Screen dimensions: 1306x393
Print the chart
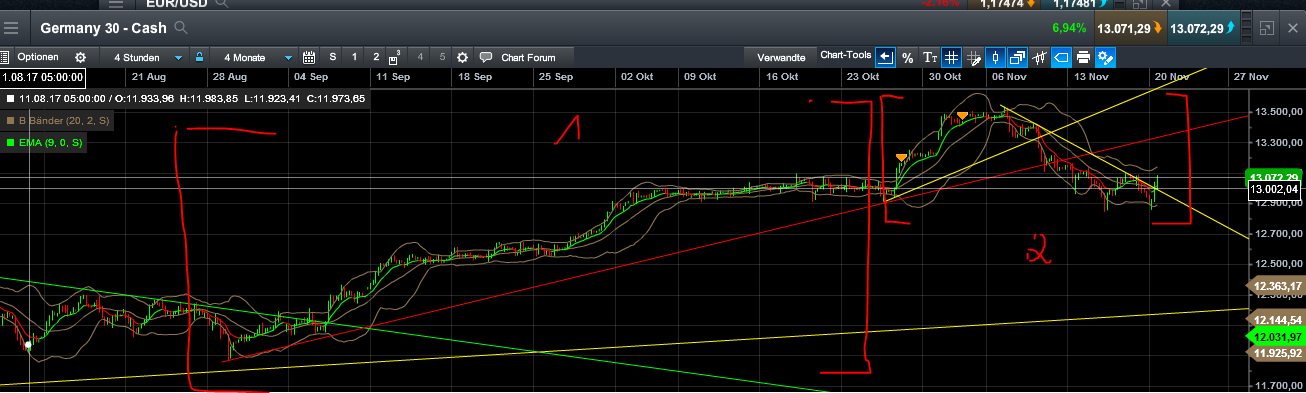point(1083,57)
